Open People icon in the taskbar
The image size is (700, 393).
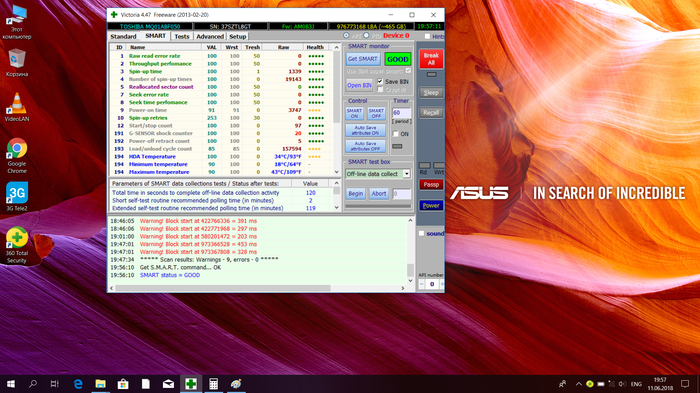pos(562,384)
